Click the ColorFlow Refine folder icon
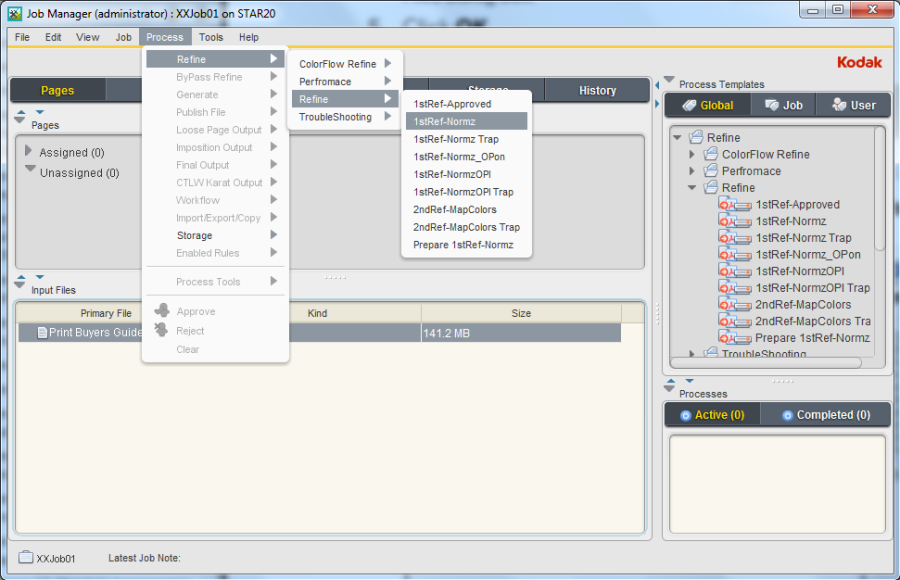Image resolution: width=900 pixels, height=580 pixels. click(x=711, y=154)
